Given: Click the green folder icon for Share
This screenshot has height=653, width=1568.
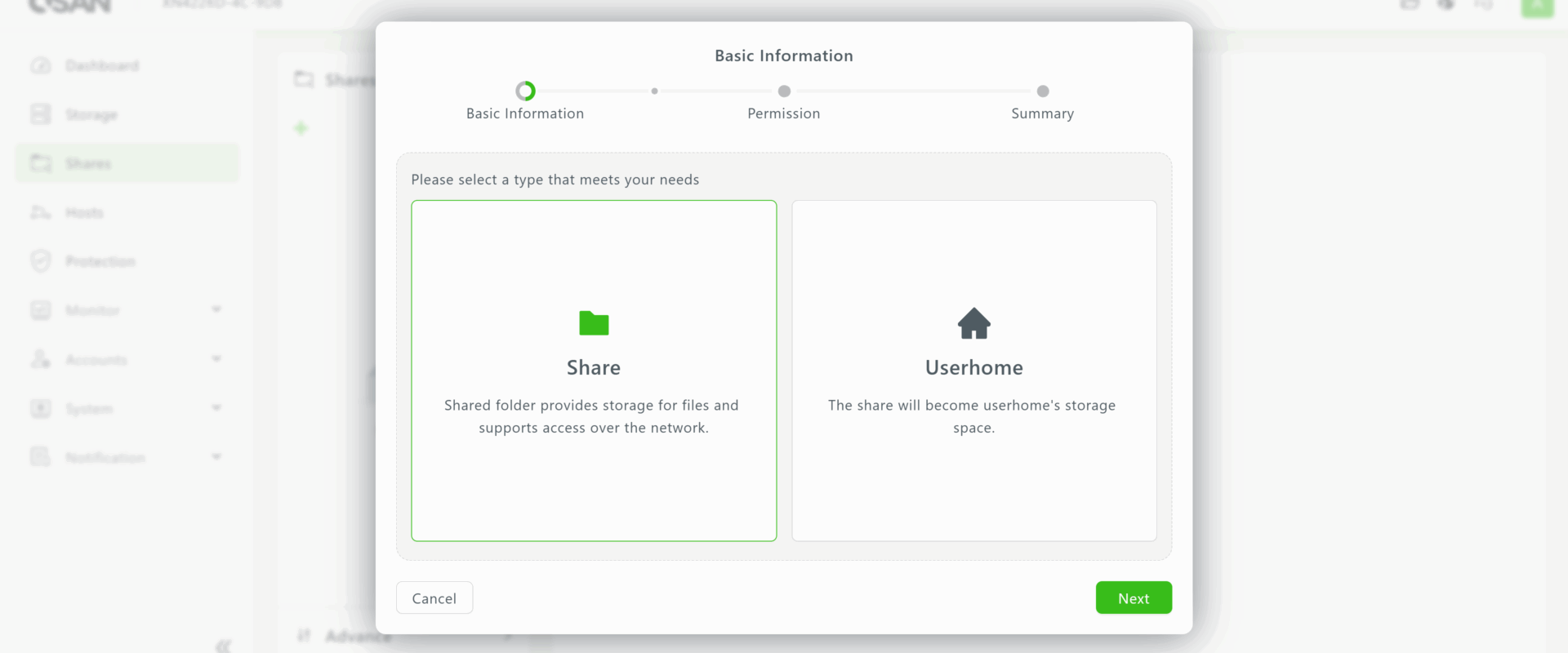Looking at the screenshot, I should 594,323.
